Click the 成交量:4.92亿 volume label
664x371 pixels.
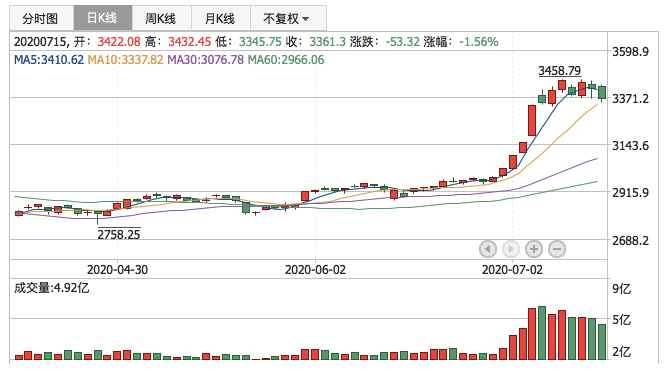click(52, 288)
